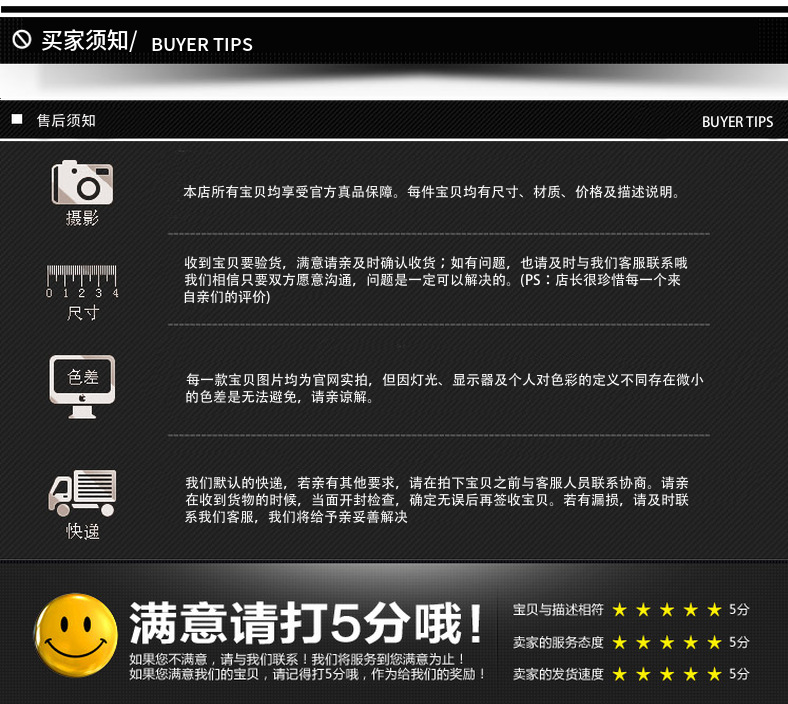Screen dimensions: 788x704
Task: Click the 售后须知 section label
Action: 66,121
